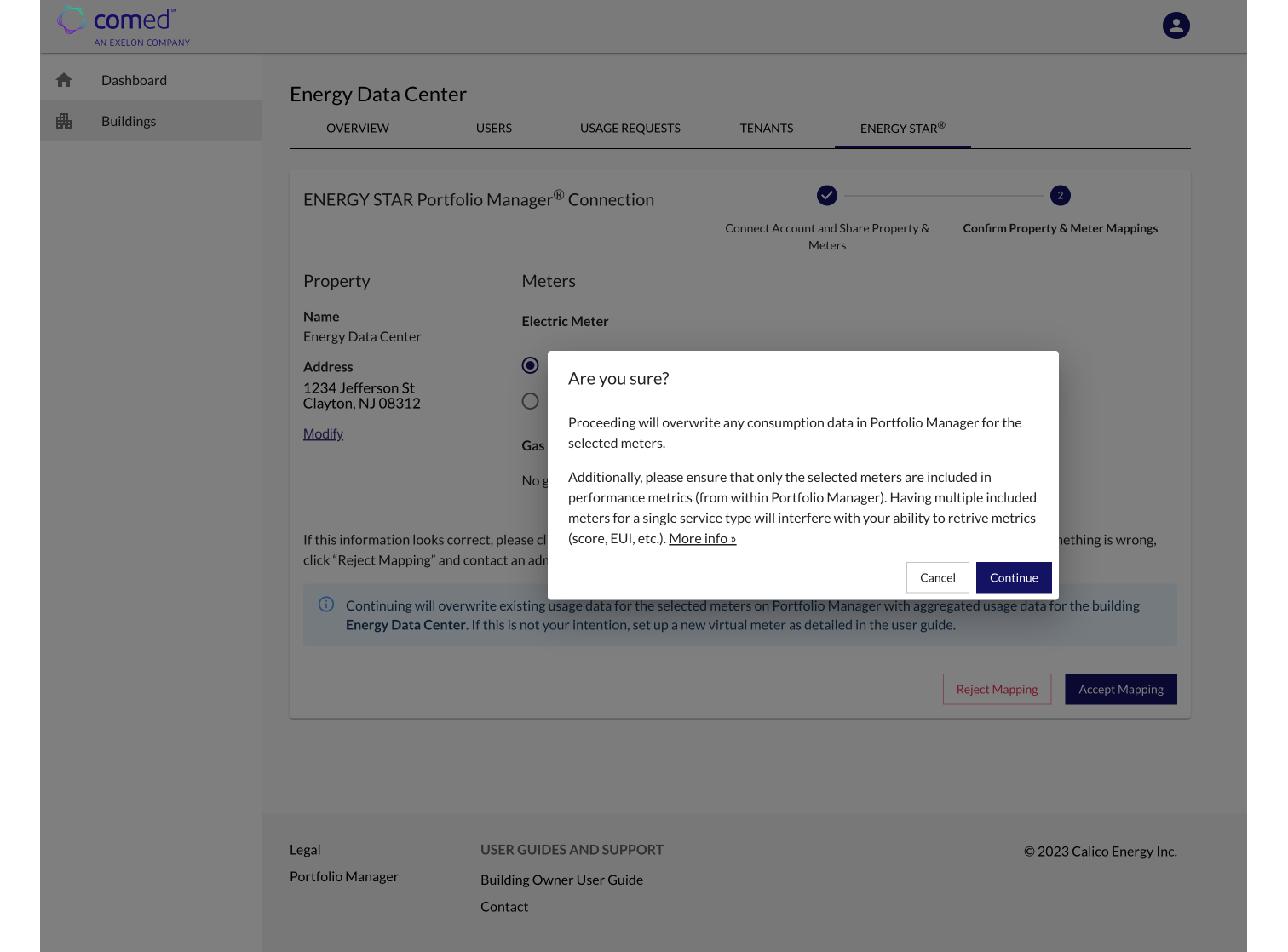Select the first electric meter radio button

coord(531,365)
